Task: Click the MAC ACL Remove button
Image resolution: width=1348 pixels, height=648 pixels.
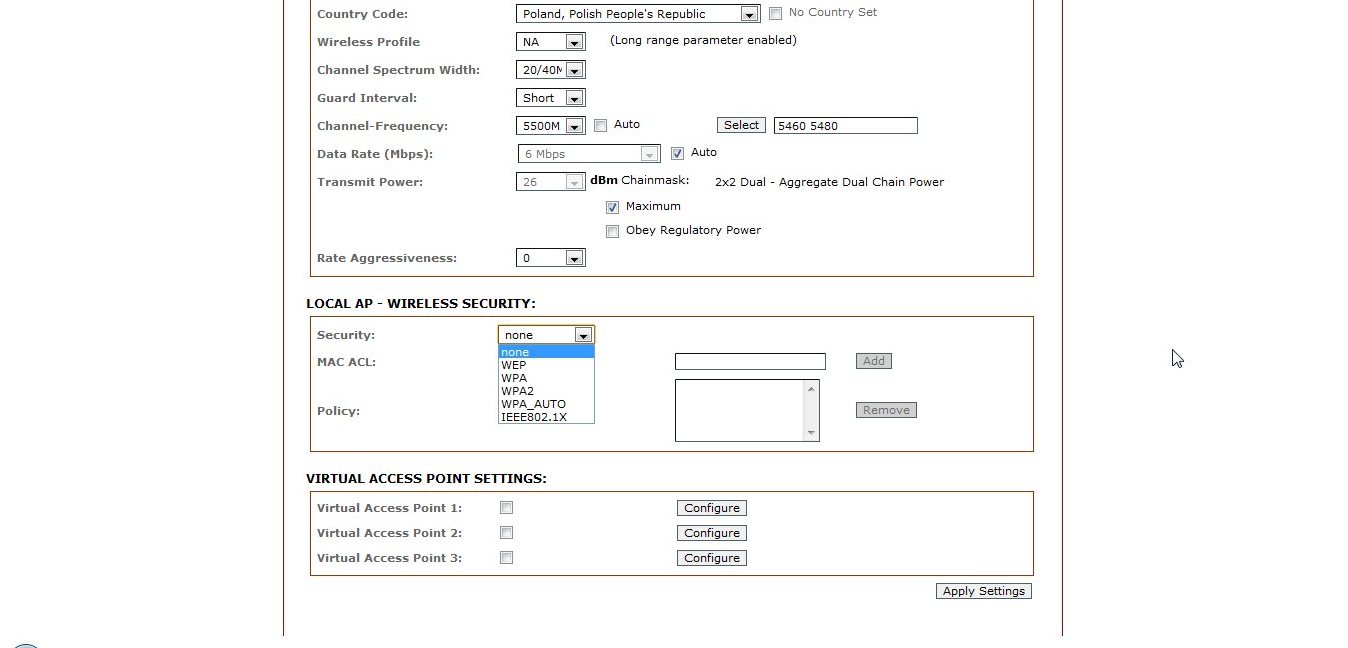Action: tap(886, 410)
